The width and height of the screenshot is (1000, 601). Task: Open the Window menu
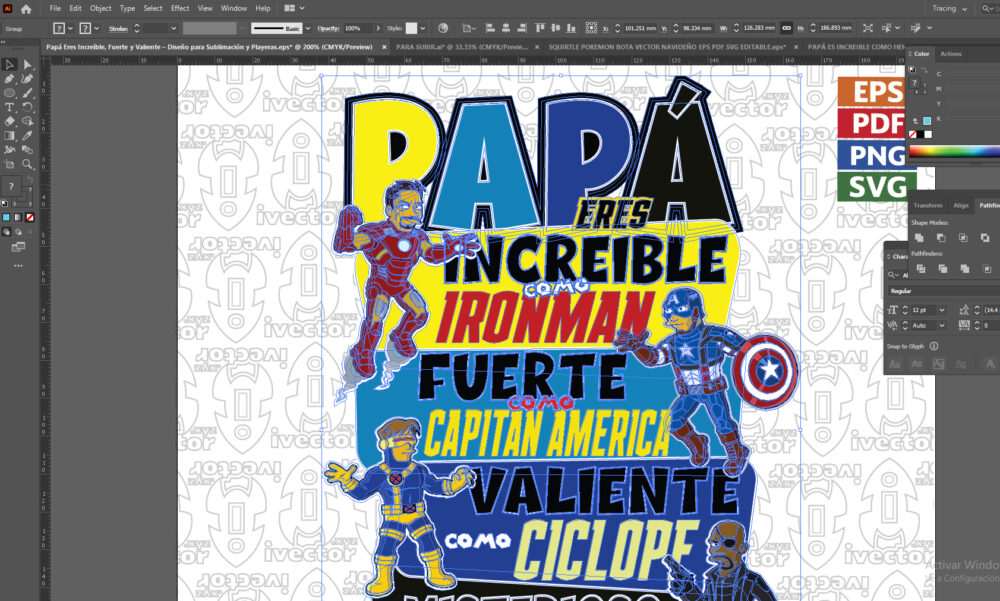(233, 8)
